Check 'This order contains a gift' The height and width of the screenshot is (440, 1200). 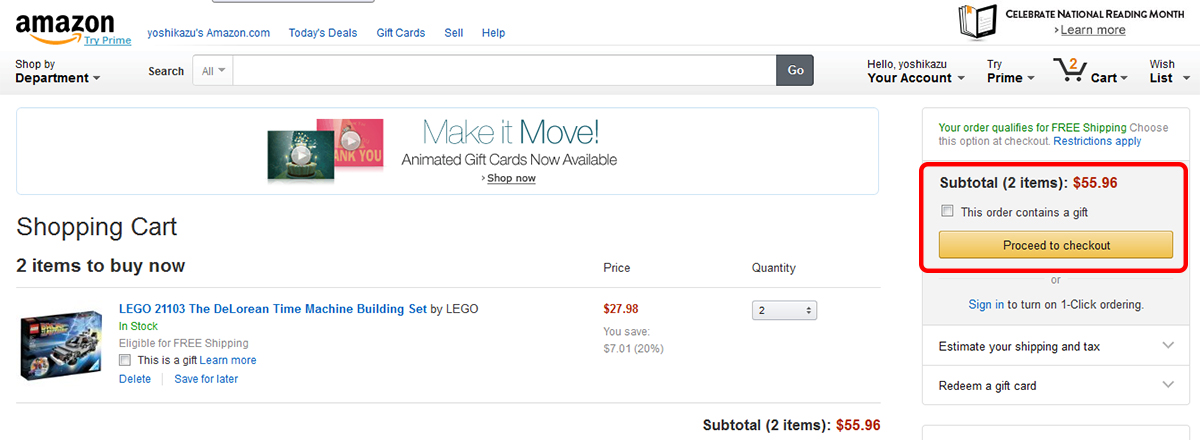tap(948, 212)
